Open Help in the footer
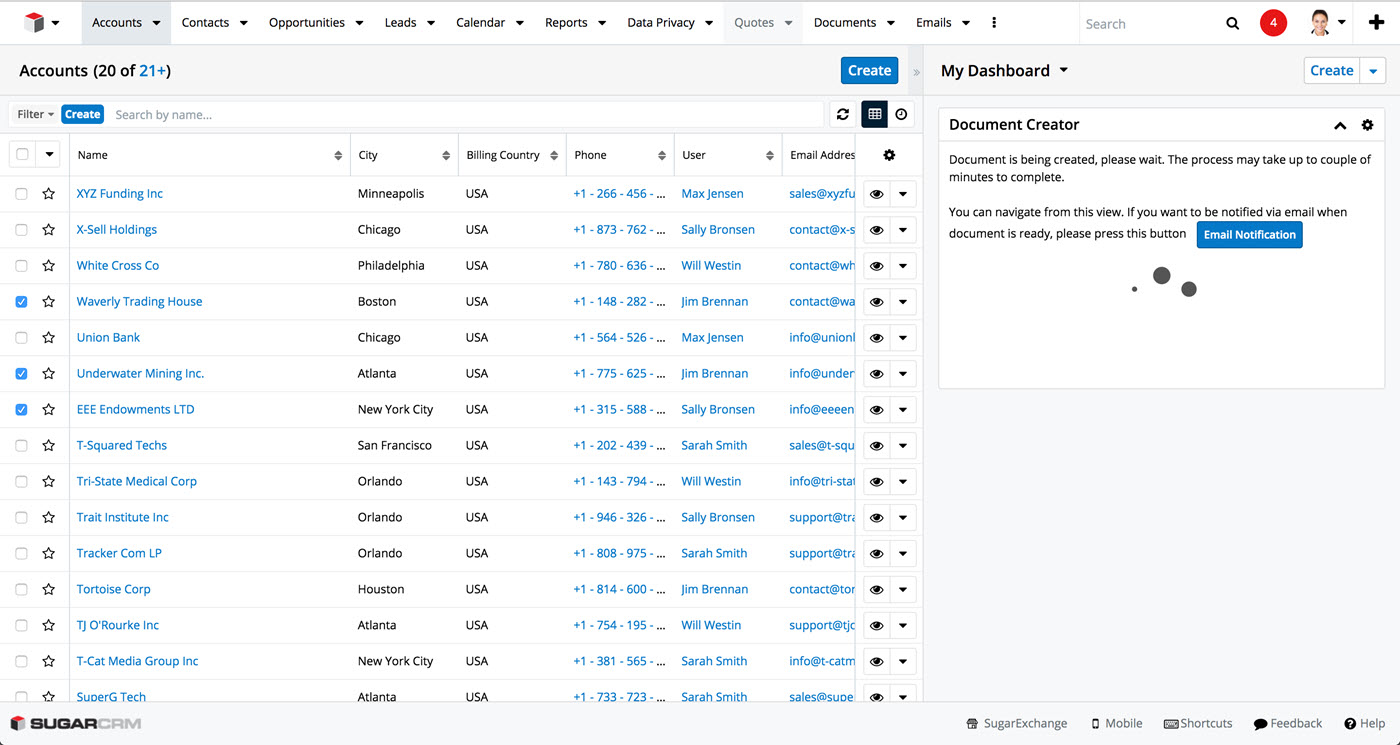1400x745 pixels. (x=1365, y=723)
